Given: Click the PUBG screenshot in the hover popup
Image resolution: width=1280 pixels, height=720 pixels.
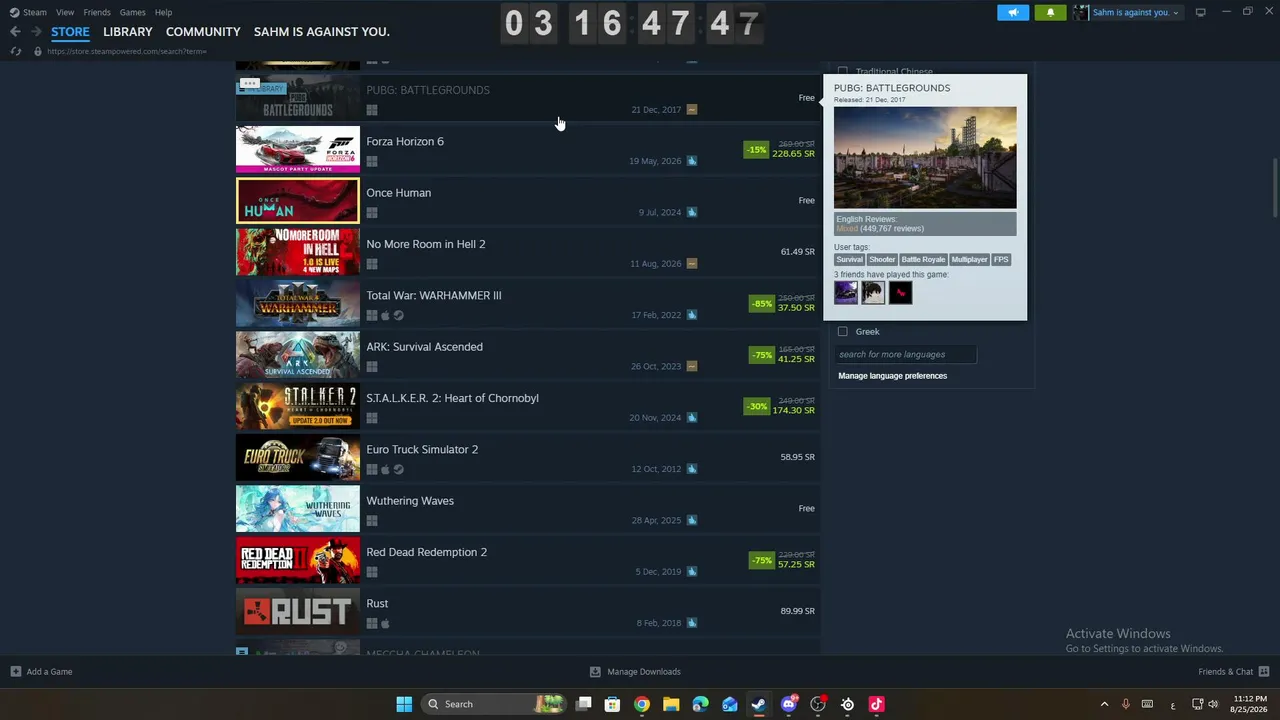Looking at the screenshot, I should (925, 157).
